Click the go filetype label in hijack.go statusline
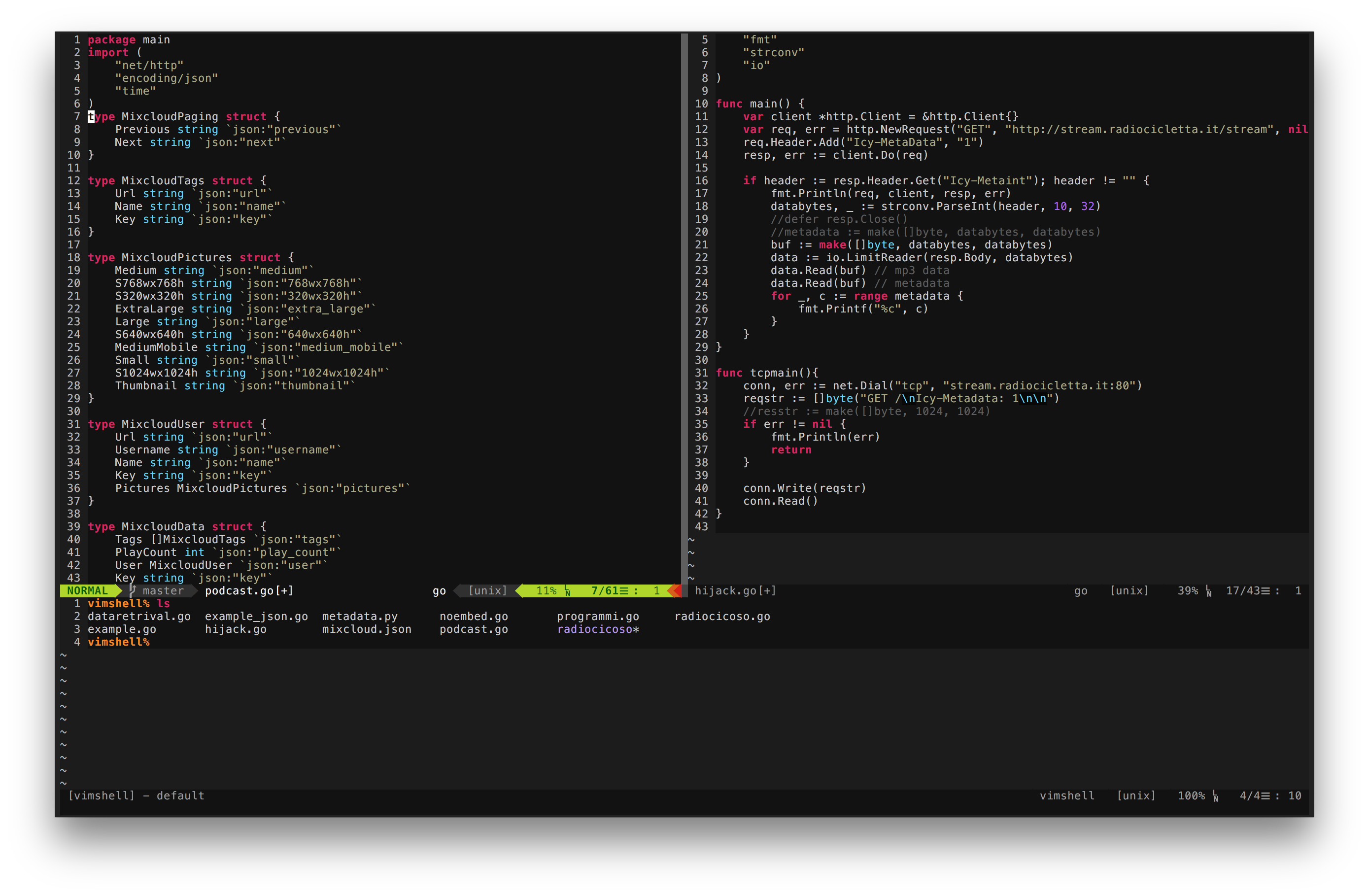The height and width of the screenshot is (896, 1369). click(x=1080, y=590)
